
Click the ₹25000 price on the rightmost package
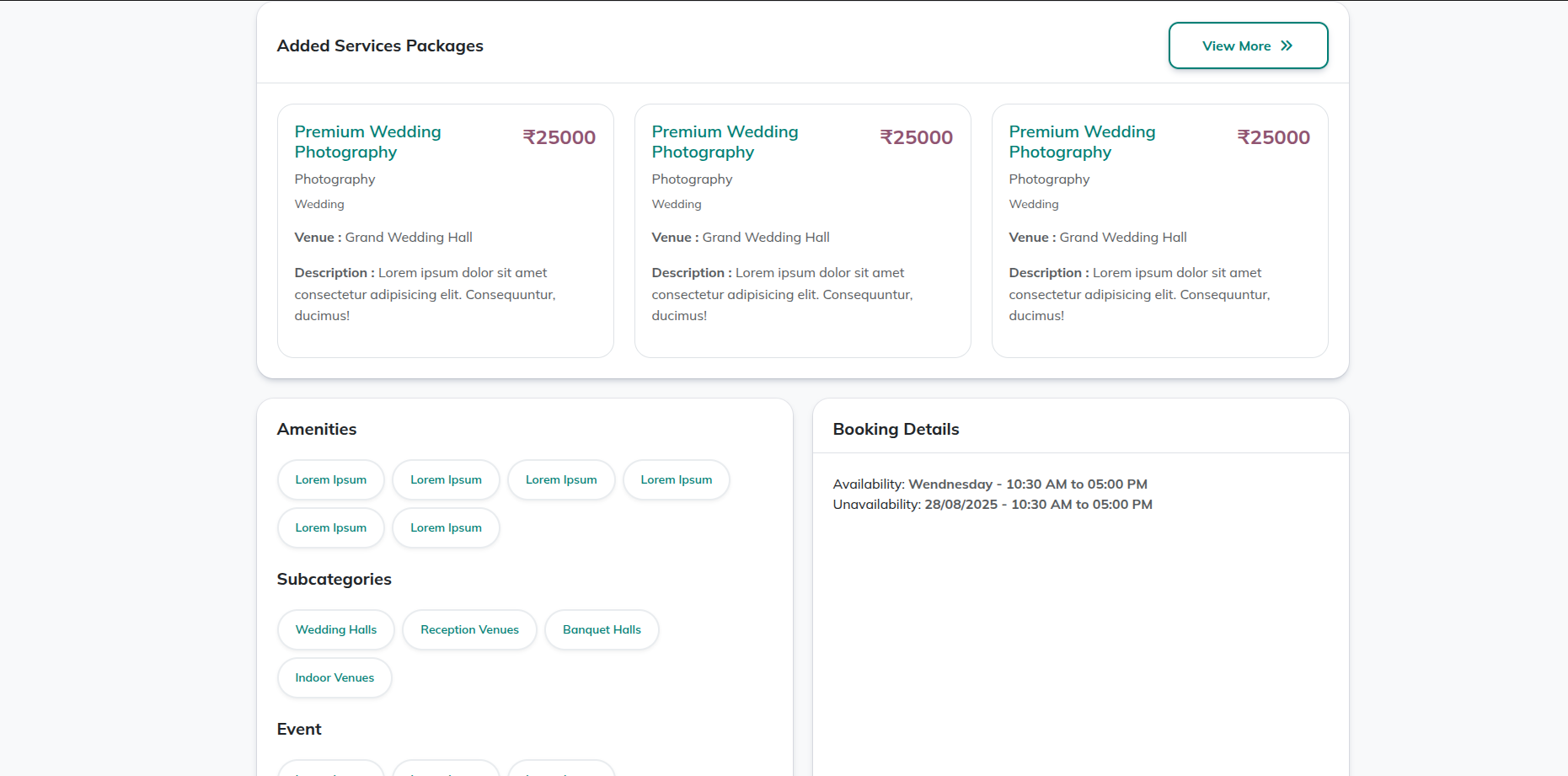pyautogui.click(x=1273, y=137)
